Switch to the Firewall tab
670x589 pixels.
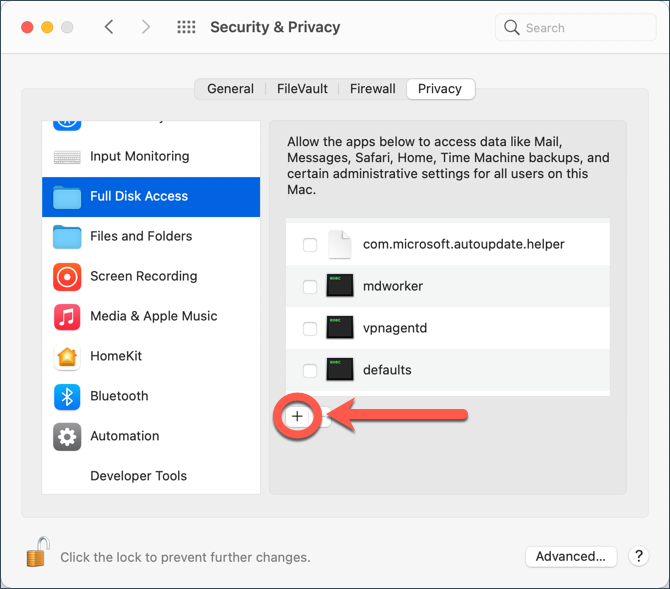[373, 89]
